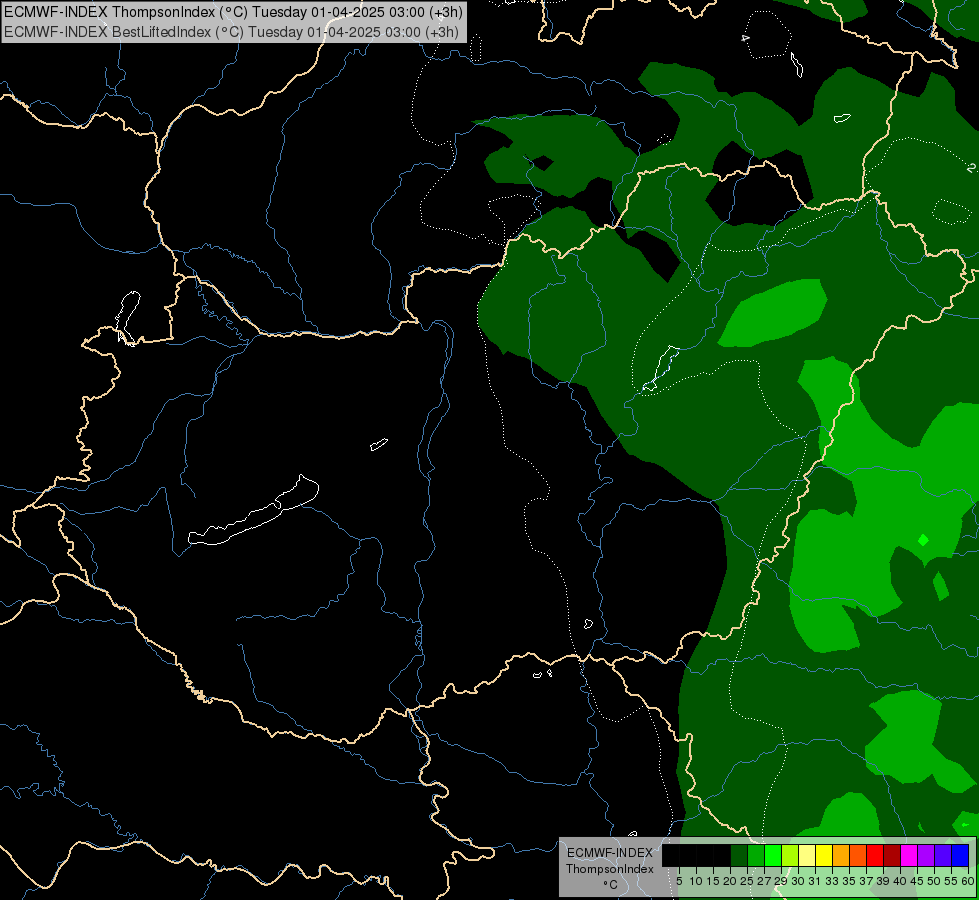Select the purple 45–50 legend swatch
979x900 pixels.
(x=926, y=855)
